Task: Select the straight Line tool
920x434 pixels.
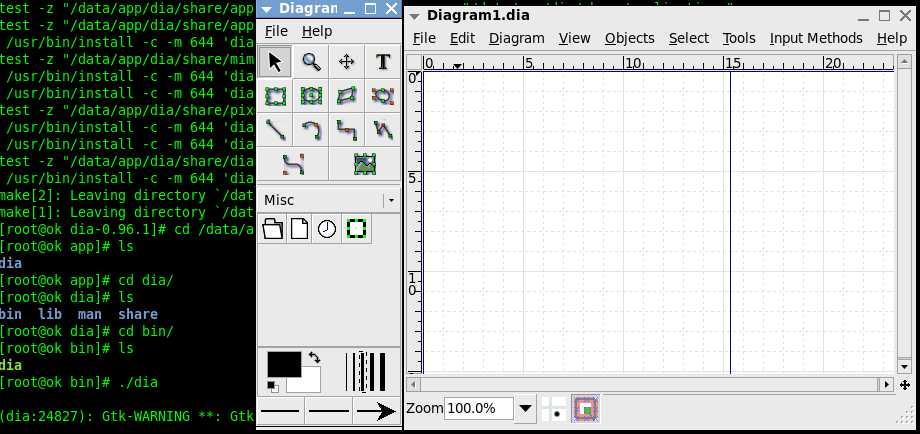Action: 275,130
